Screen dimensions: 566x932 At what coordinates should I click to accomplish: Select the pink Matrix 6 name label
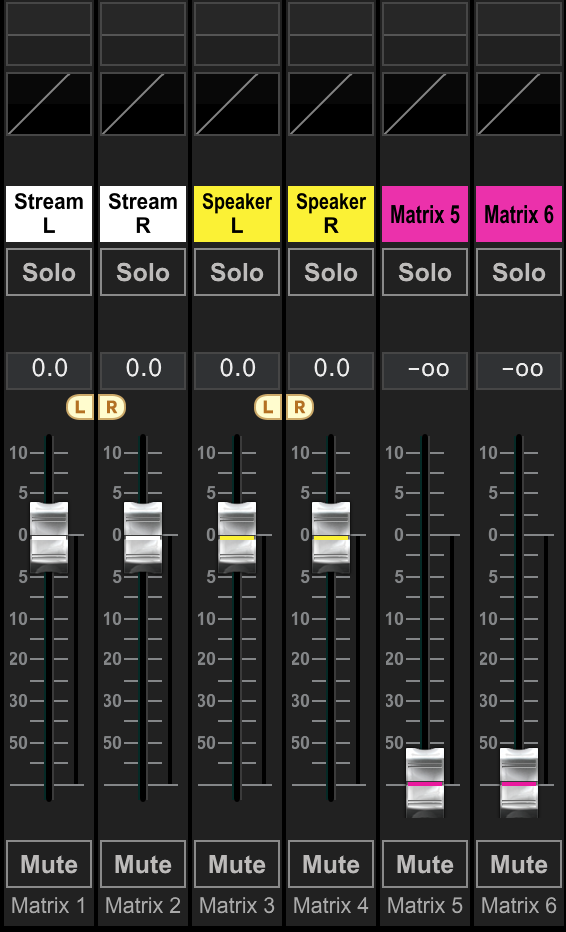(x=518, y=214)
